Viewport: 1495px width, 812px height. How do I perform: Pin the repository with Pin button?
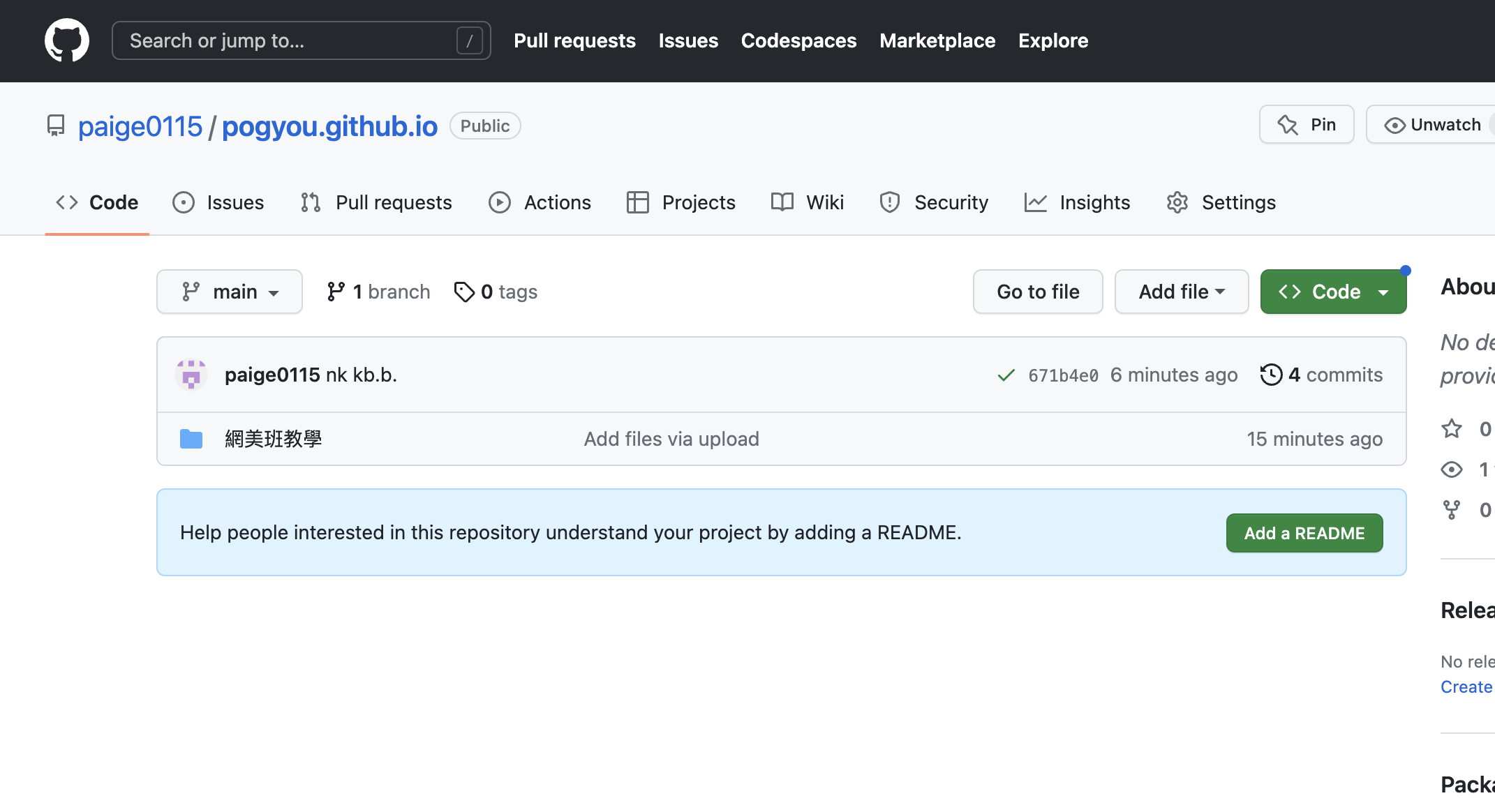click(1306, 125)
